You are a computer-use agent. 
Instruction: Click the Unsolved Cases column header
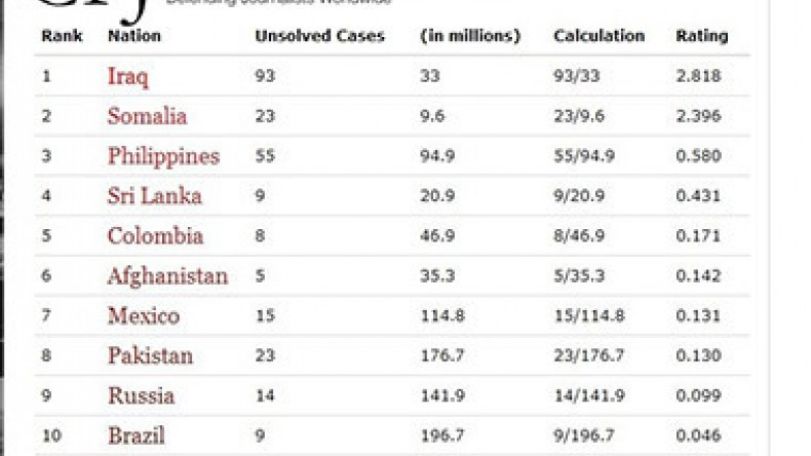(x=320, y=36)
